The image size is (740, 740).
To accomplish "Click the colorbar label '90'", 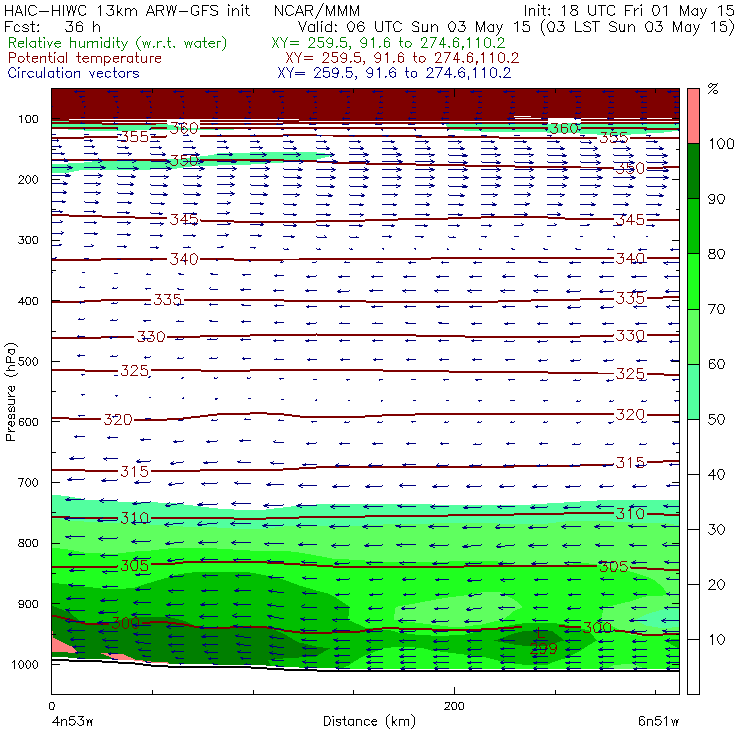I will pos(716,199).
